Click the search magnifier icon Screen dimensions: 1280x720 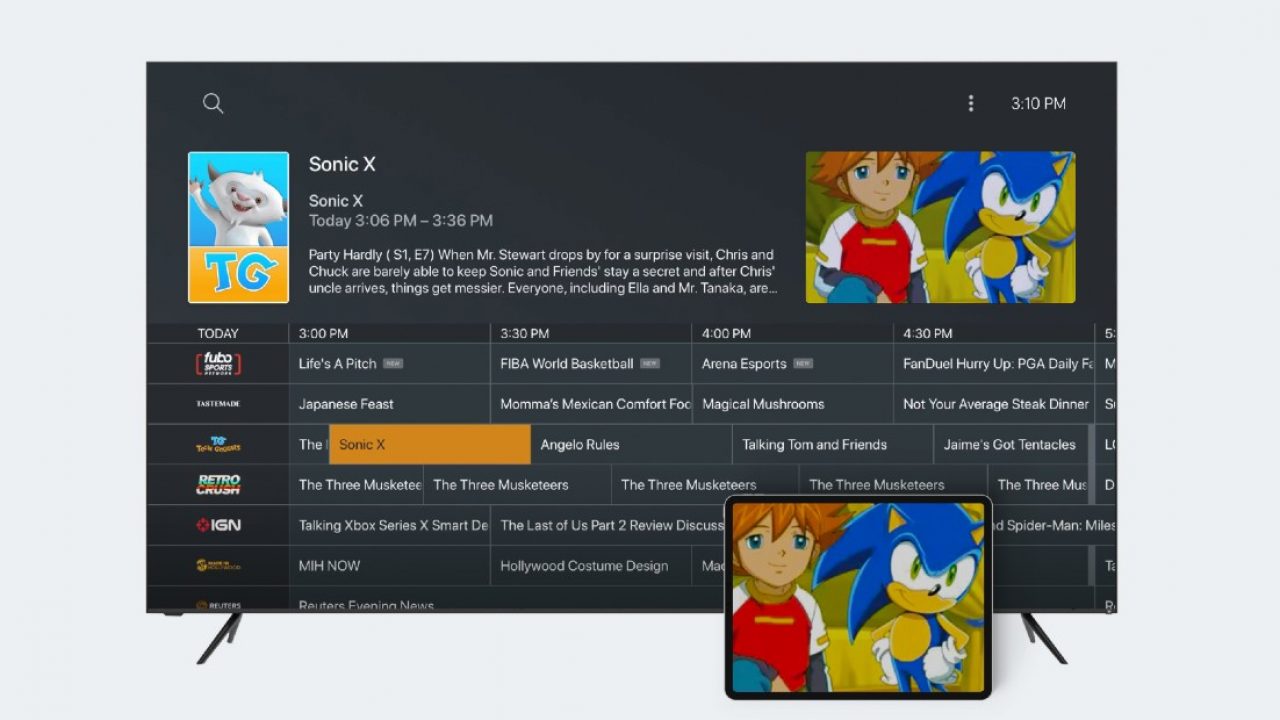click(213, 103)
